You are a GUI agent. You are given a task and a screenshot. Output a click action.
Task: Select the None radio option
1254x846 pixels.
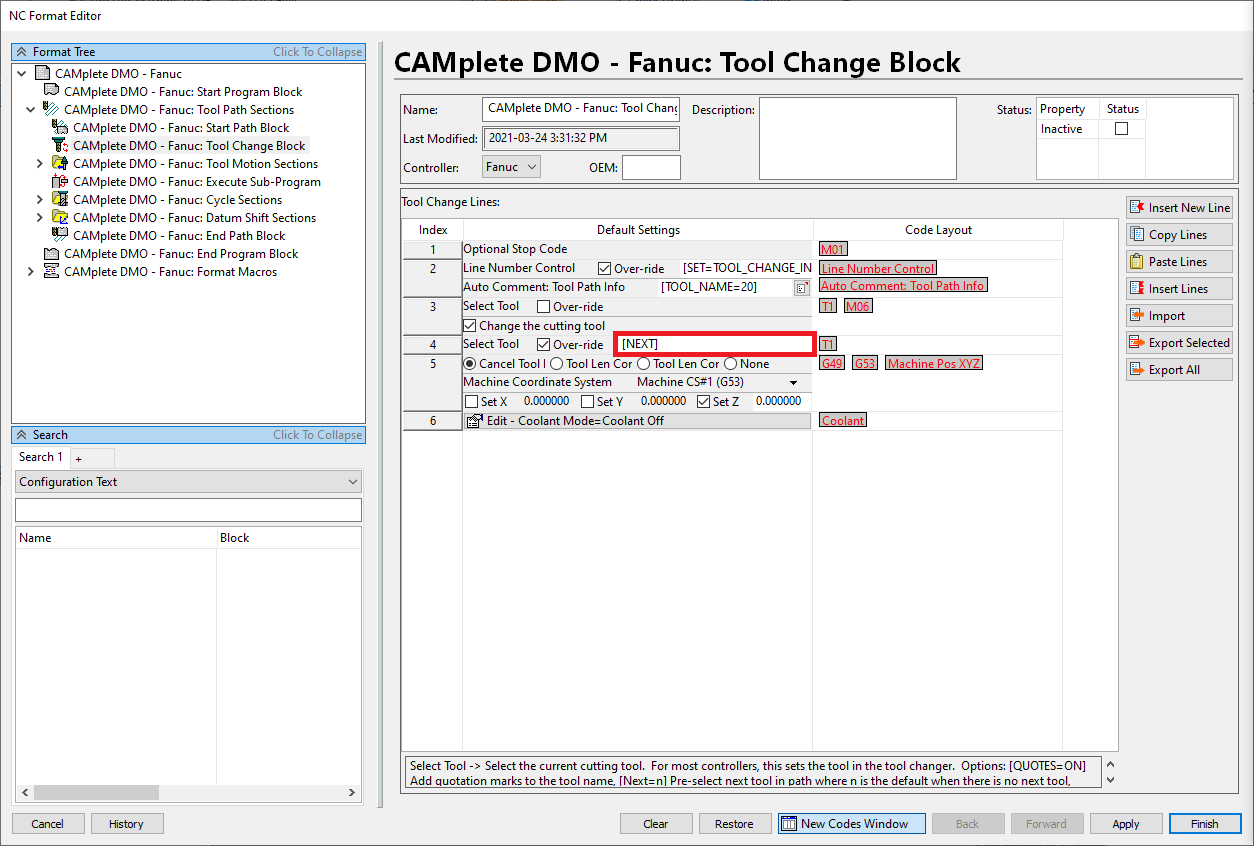click(x=730, y=364)
